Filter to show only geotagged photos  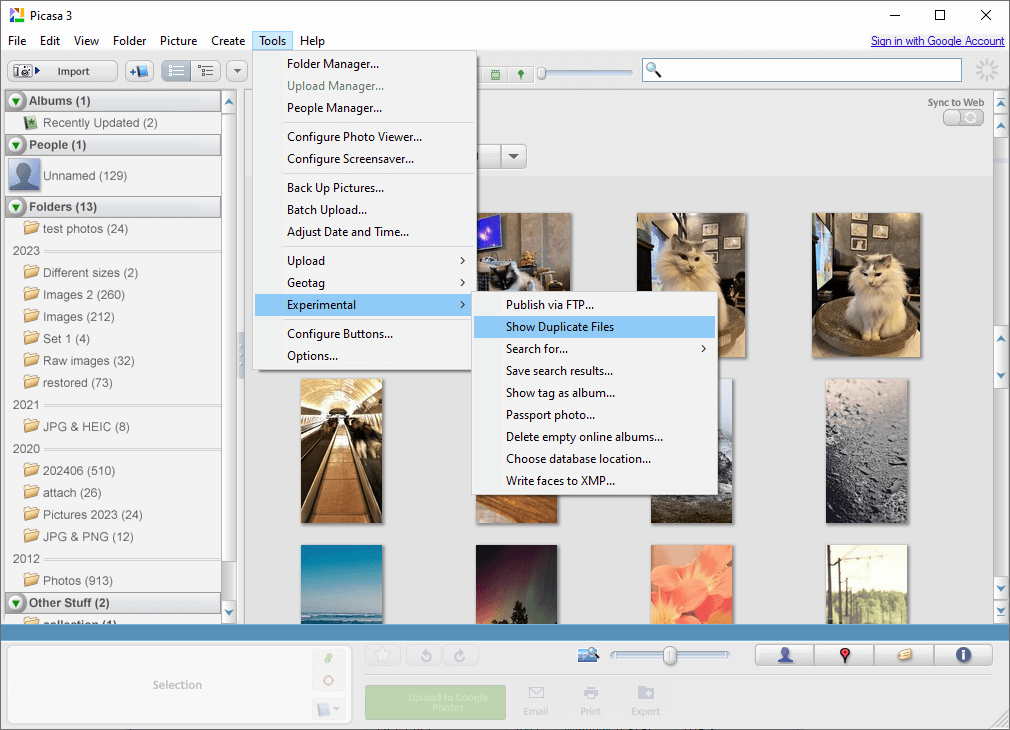point(520,74)
